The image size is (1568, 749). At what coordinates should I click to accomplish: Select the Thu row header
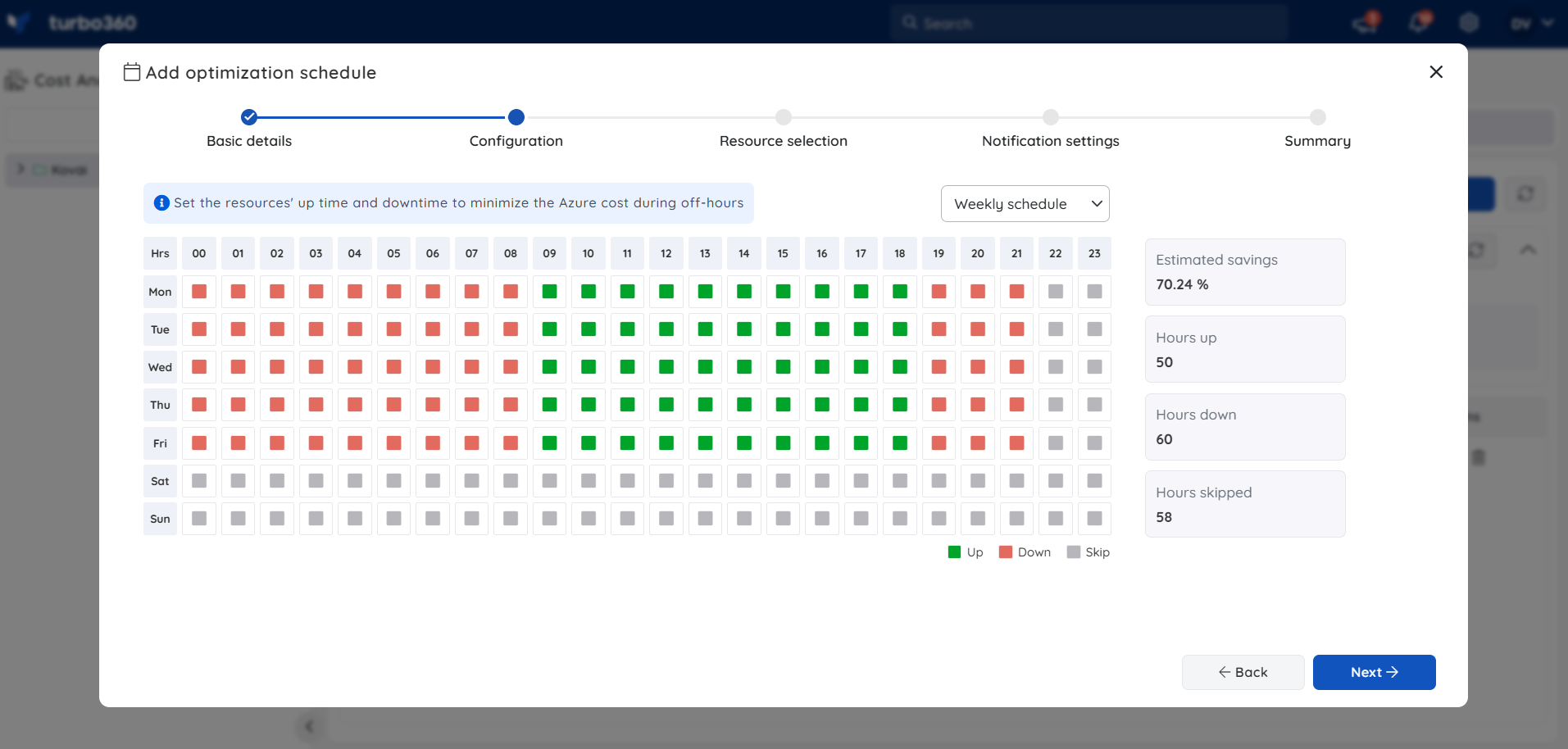point(161,405)
